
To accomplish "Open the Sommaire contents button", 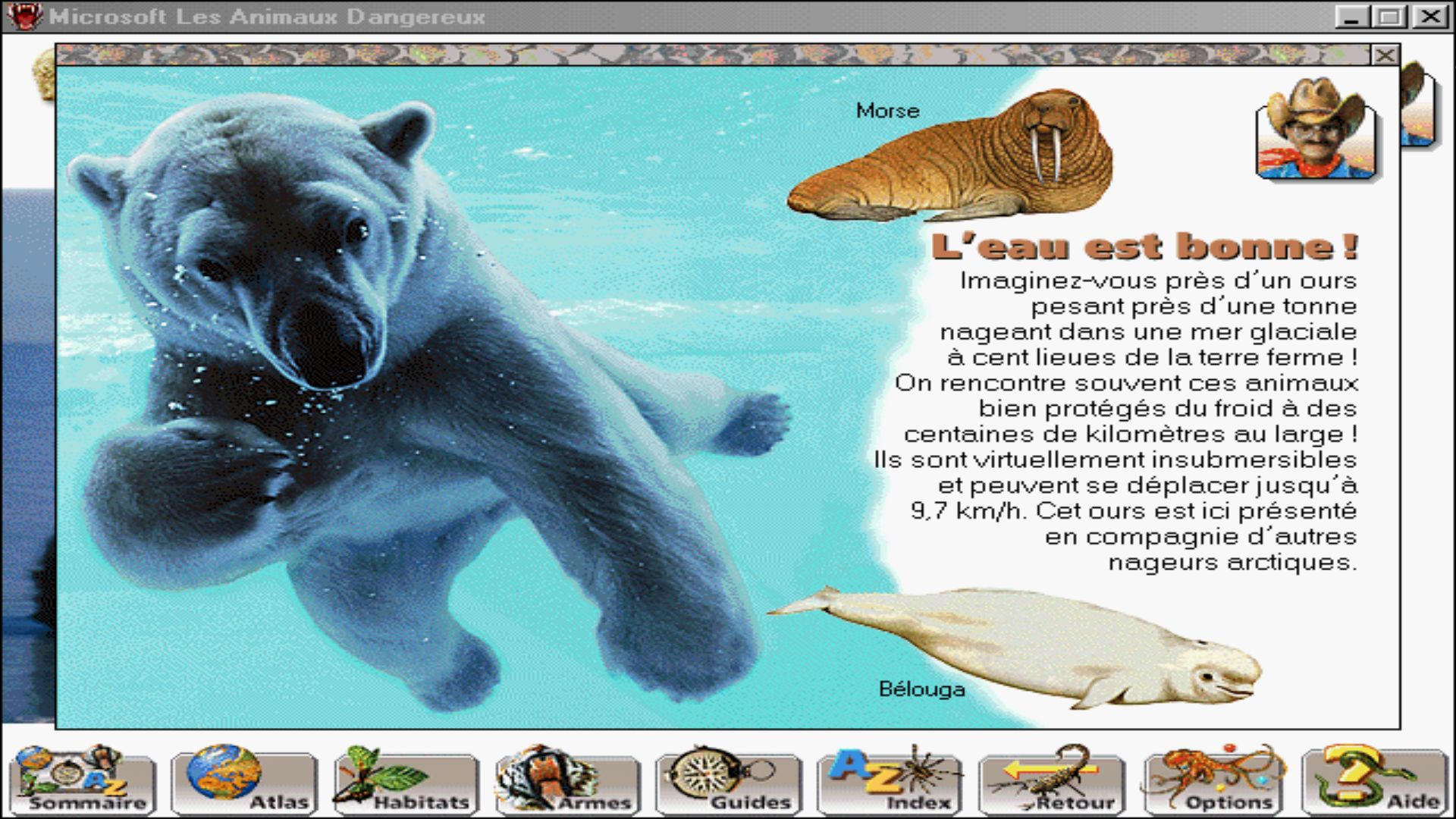I will pyautogui.click(x=82, y=780).
